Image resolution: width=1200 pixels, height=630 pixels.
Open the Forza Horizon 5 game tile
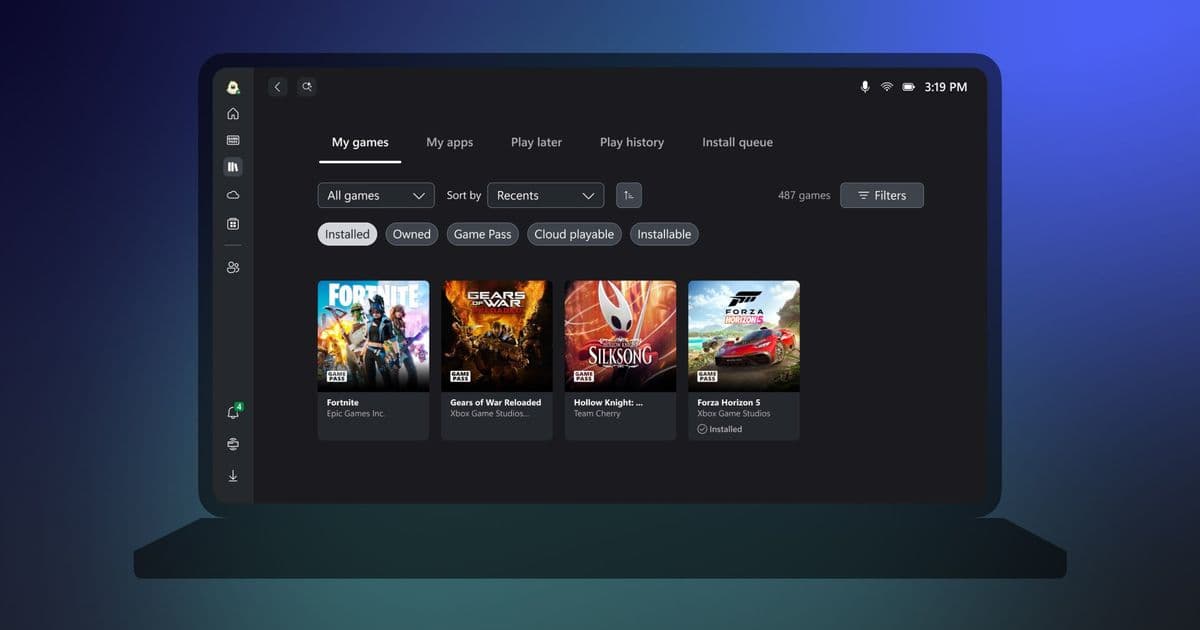[743, 335]
